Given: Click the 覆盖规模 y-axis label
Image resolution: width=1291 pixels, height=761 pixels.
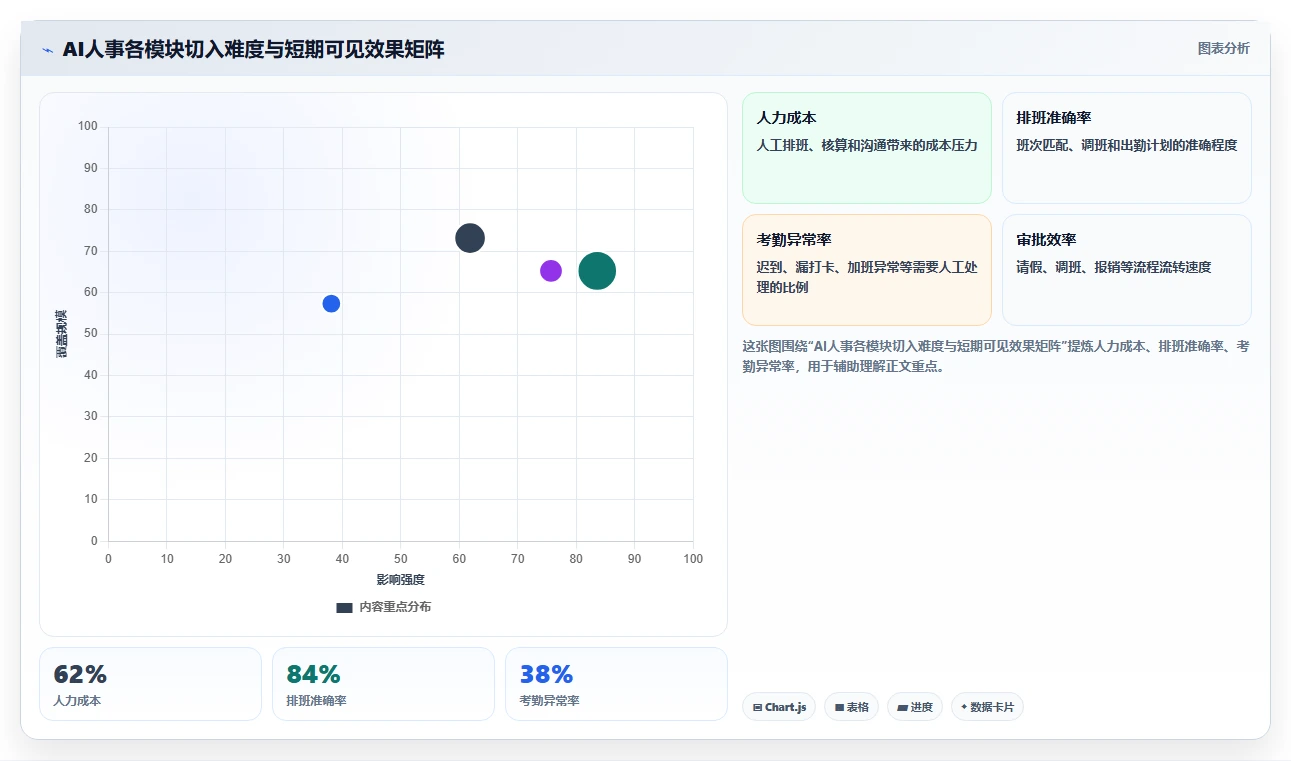Looking at the screenshot, I should (x=62, y=334).
